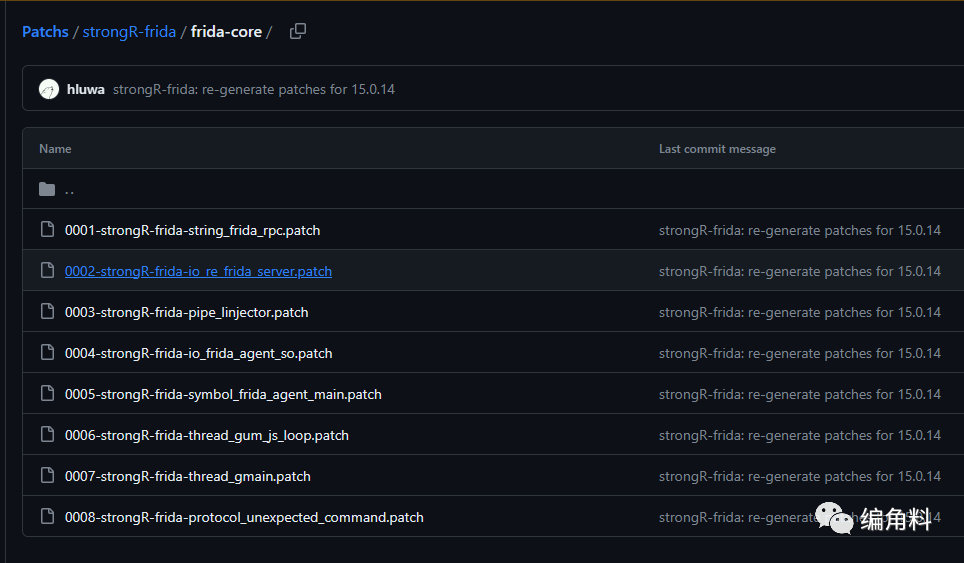Click file icon of 0004 io_frida_agent_so patch

coord(47,353)
